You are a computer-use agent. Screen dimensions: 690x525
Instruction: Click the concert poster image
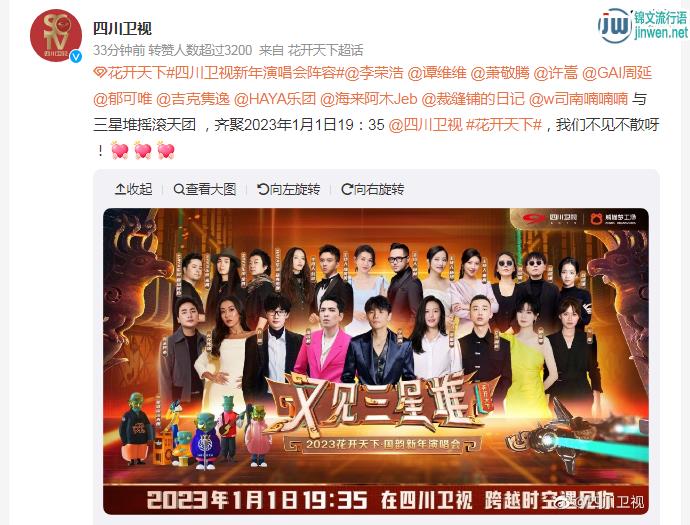tap(376, 361)
